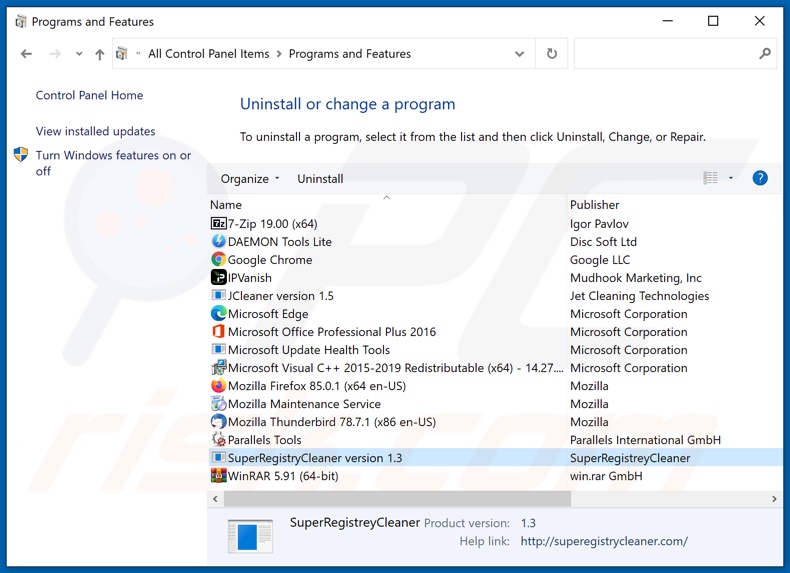
Task: Select Microsoft Office Professional Plus 2016
Action: click(332, 332)
